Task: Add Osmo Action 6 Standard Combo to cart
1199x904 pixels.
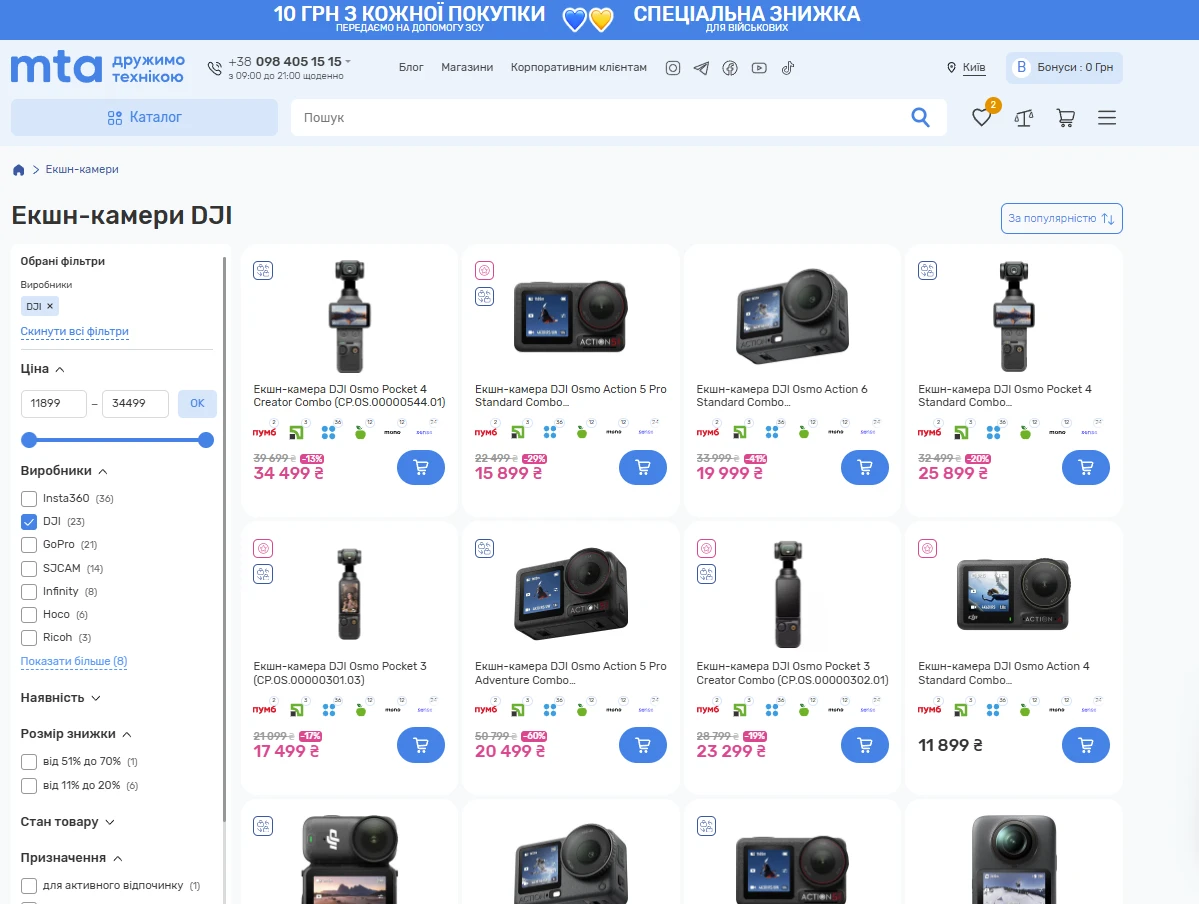Action: [864, 467]
